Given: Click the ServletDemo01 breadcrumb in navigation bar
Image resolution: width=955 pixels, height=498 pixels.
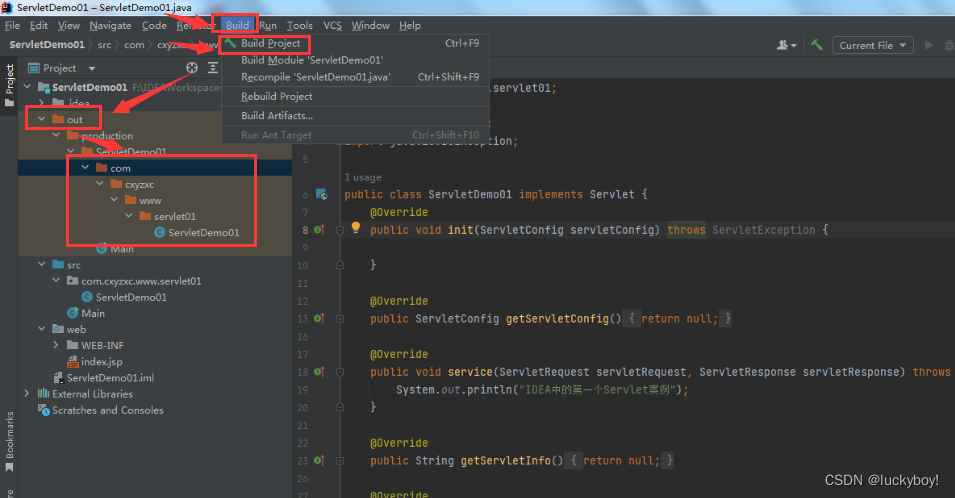Looking at the screenshot, I should click(x=47, y=44).
